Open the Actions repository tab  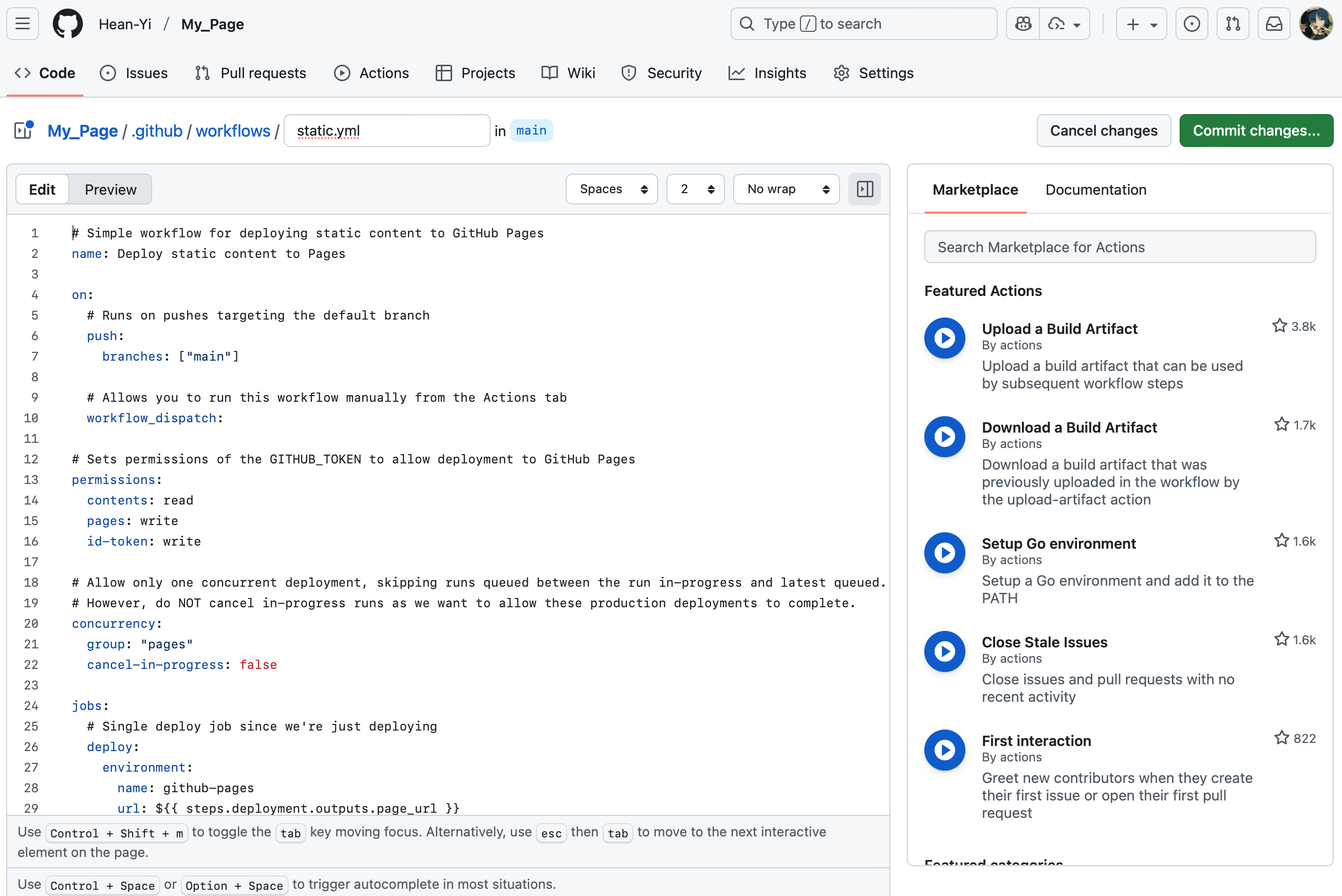(372, 73)
